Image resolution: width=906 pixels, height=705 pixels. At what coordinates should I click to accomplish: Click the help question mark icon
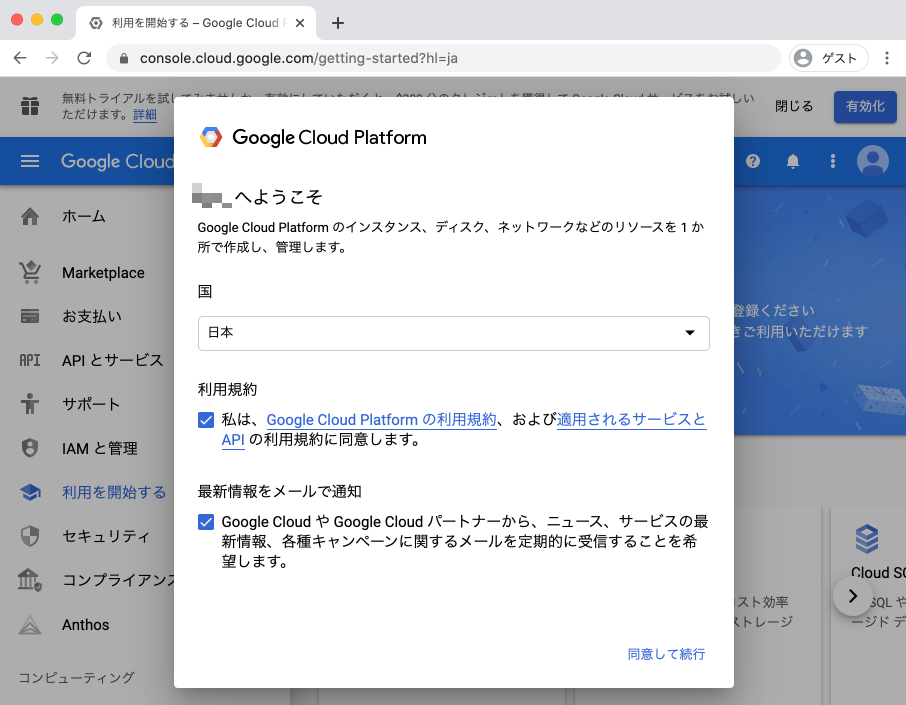pos(753,161)
